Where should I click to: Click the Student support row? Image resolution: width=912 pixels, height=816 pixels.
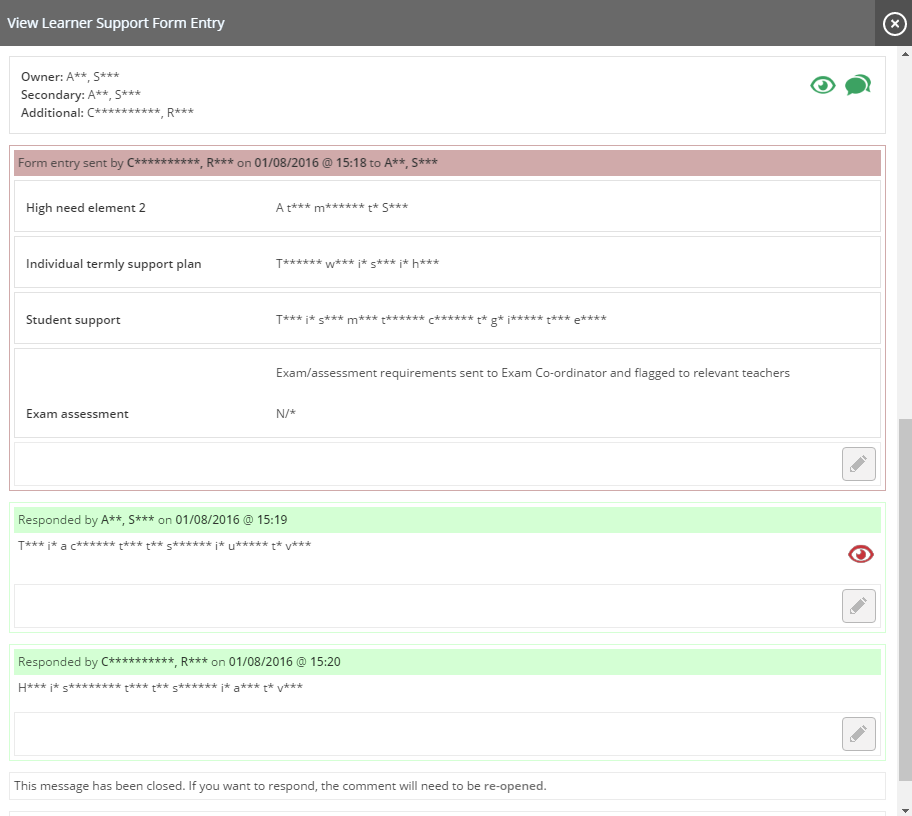[x=447, y=320]
